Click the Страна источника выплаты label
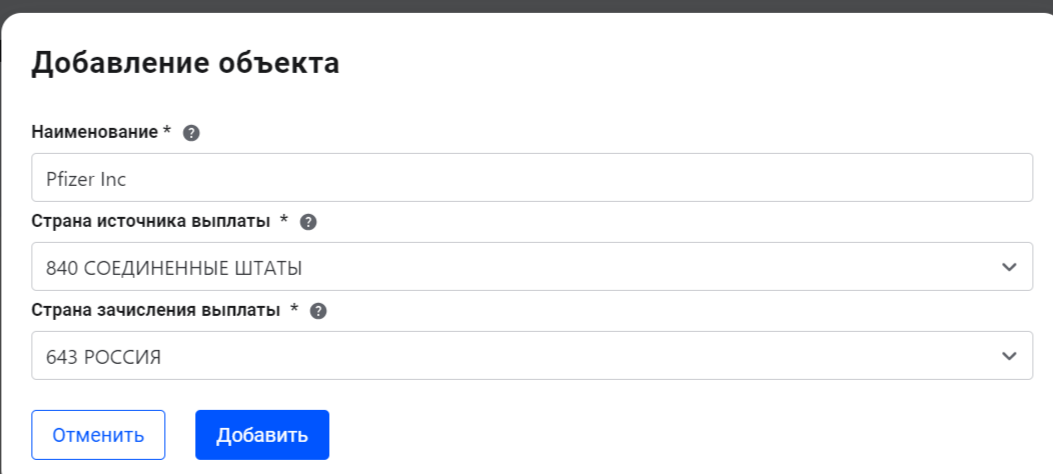Viewport: 1053px width, 474px height. pyautogui.click(x=151, y=221)
